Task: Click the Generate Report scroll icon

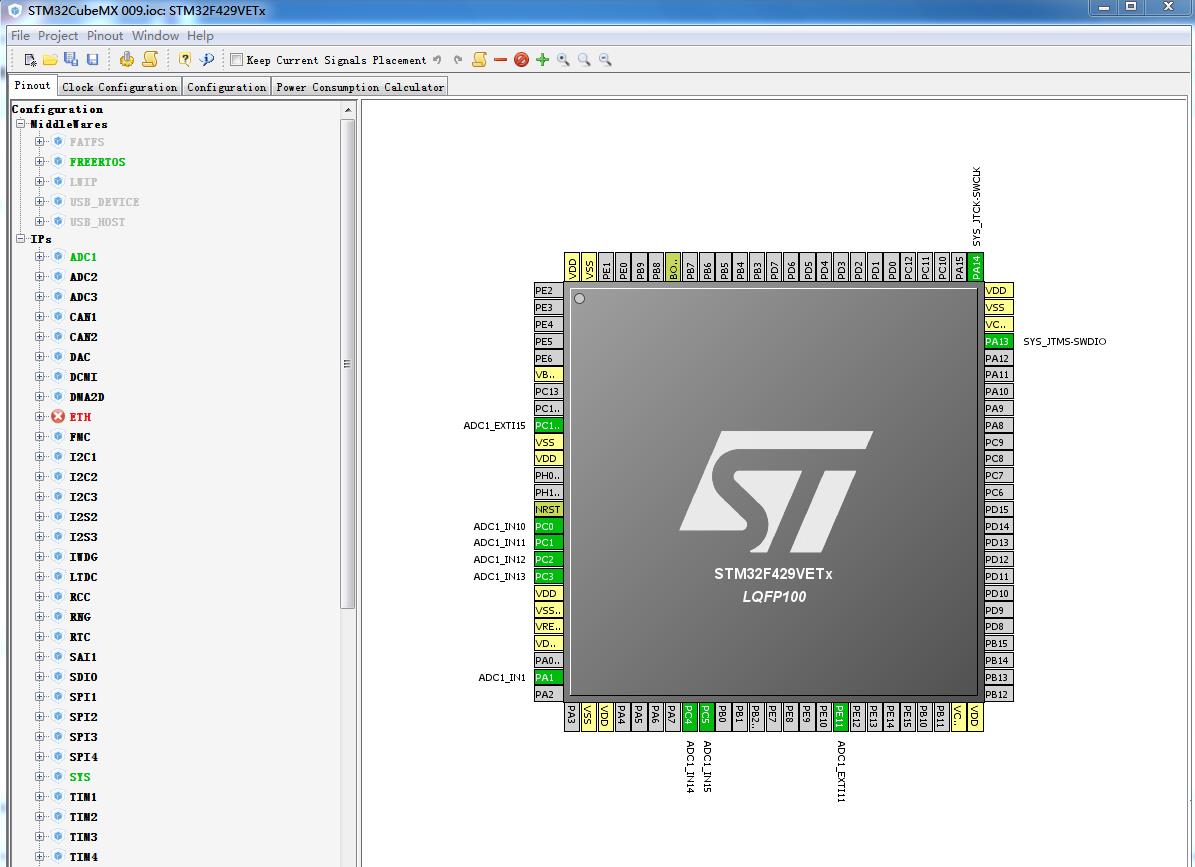Action: click(x=150, y=59)
